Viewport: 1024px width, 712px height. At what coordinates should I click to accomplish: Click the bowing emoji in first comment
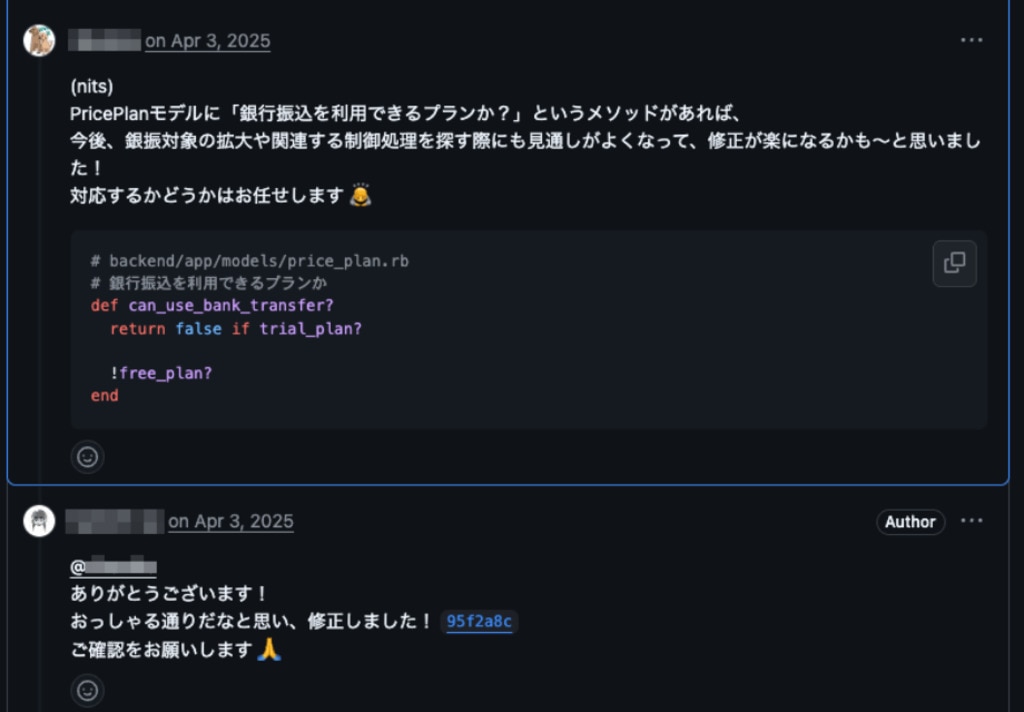360,195
